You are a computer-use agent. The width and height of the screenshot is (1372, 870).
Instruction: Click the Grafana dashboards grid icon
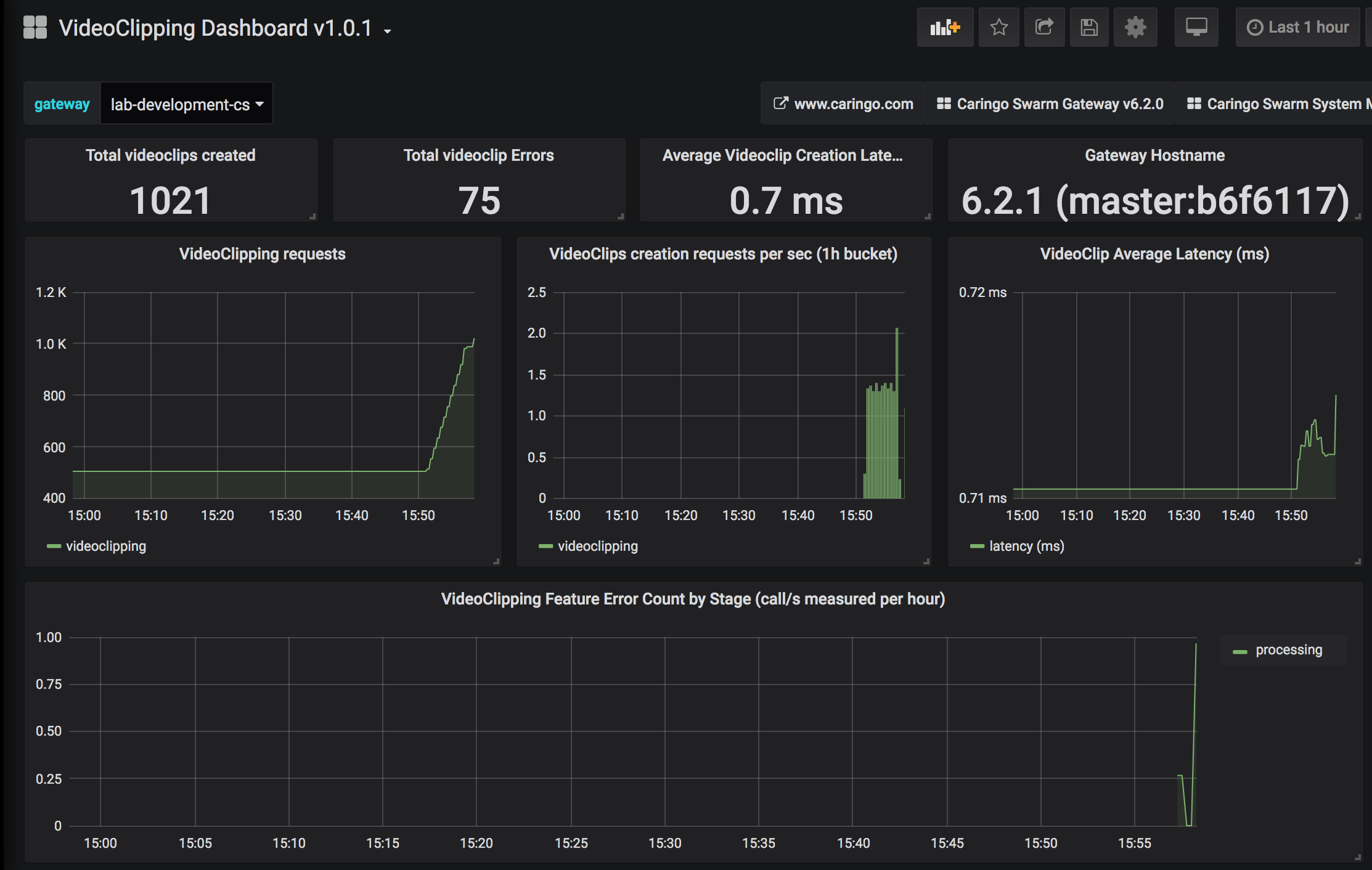pos(35,28)
